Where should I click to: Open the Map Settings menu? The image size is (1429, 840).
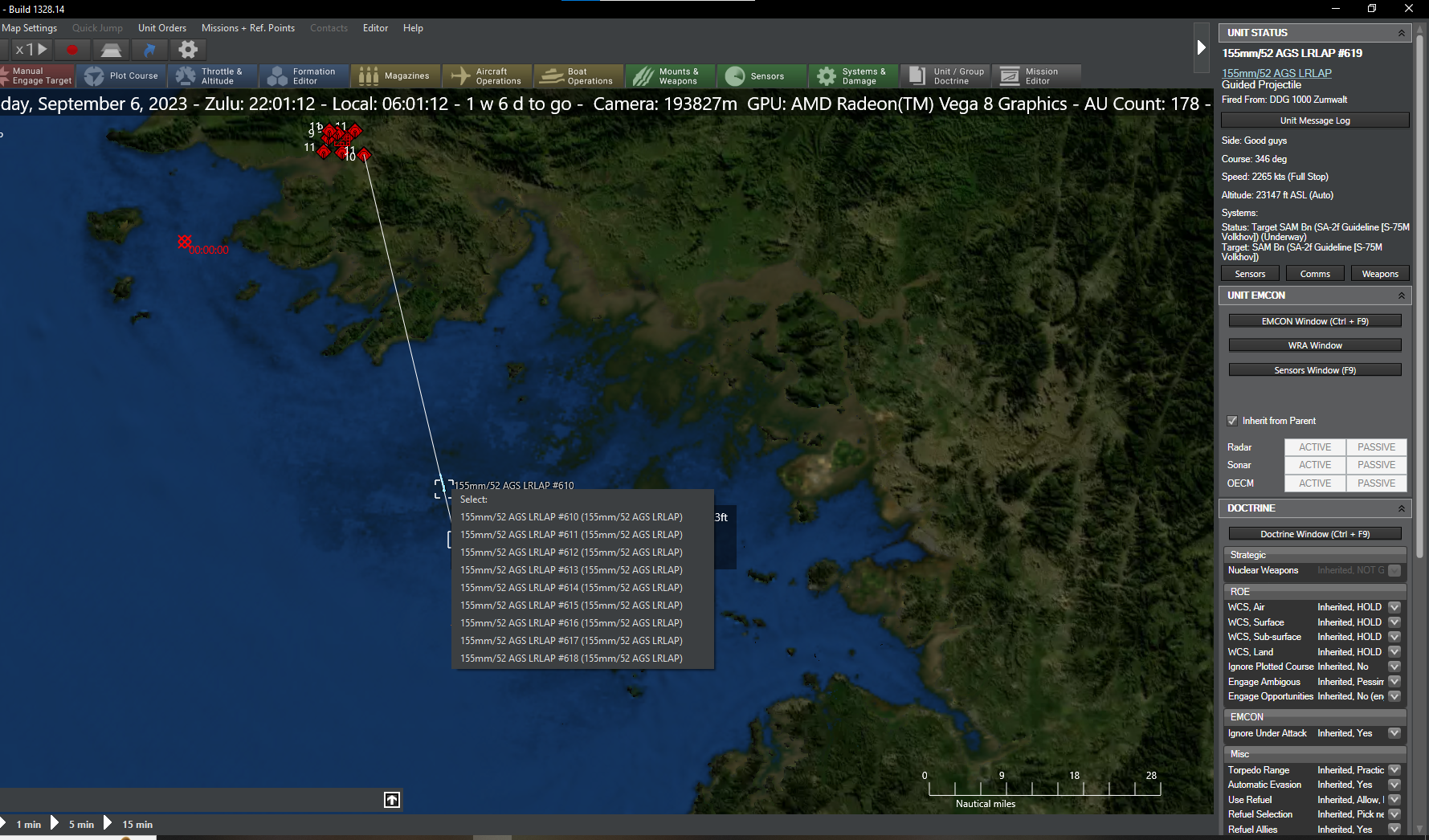[x=29, y=28]
